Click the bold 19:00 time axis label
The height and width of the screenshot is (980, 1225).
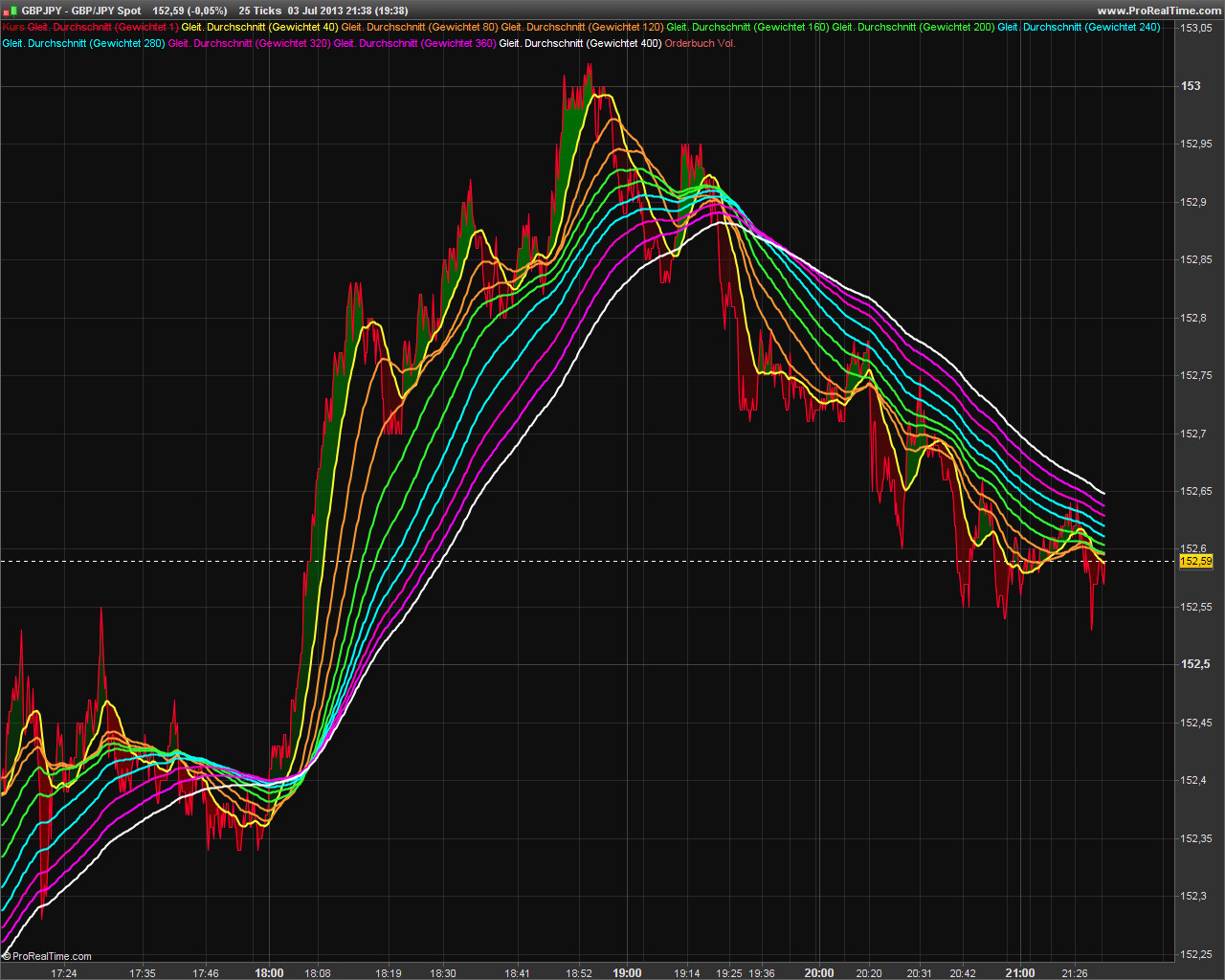click(627, 973)
